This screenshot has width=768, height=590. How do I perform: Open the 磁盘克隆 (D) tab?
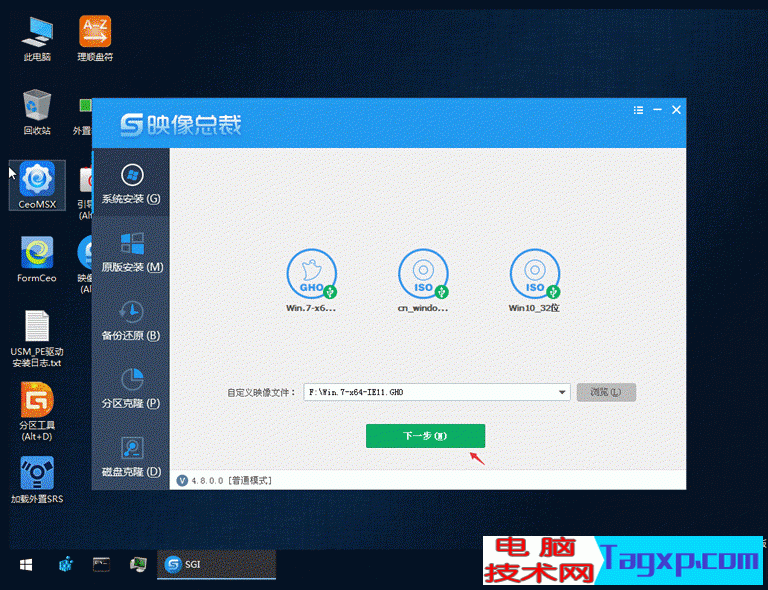(131, 456)
